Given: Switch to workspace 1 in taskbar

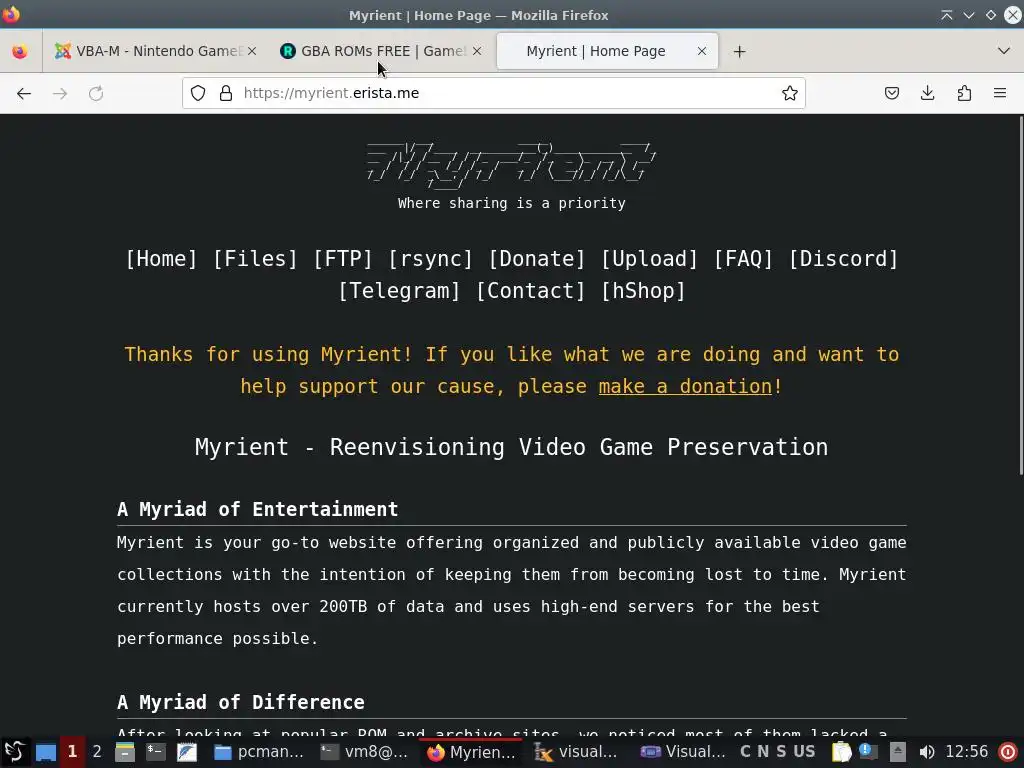Looking at the screenshot, I should pos(72,752).
